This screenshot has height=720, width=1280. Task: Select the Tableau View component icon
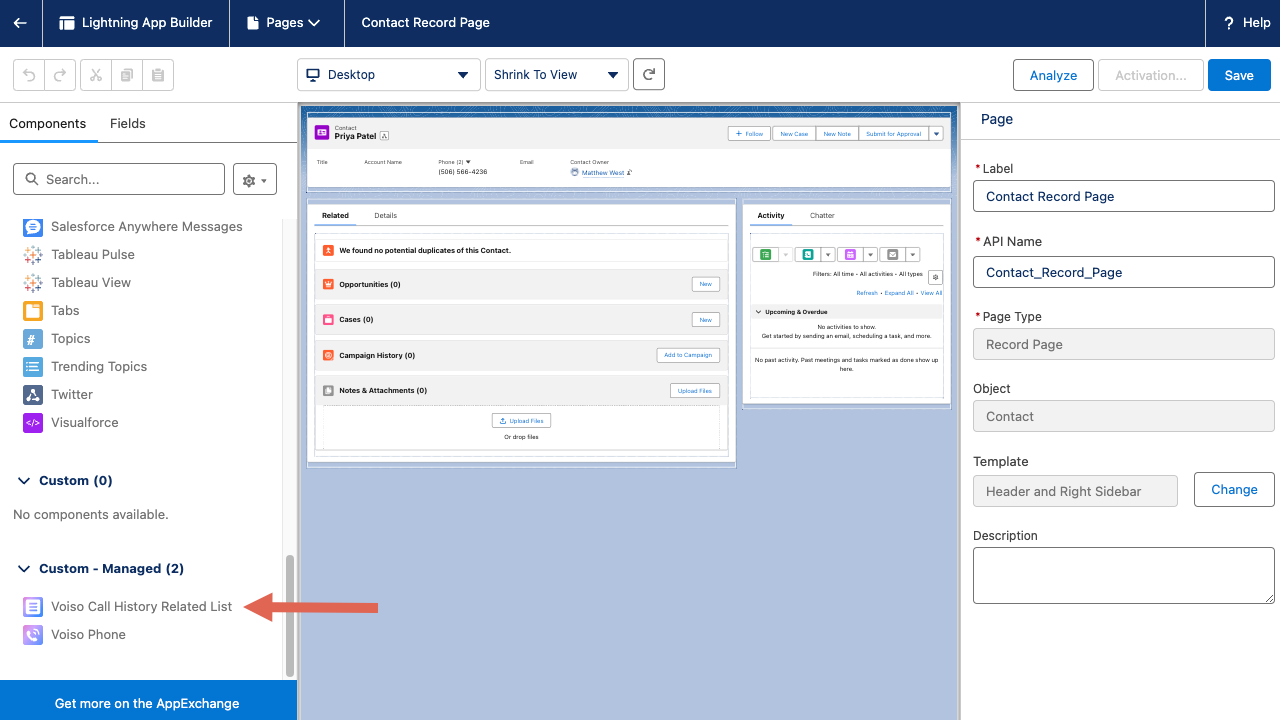(x=33, y=283)
